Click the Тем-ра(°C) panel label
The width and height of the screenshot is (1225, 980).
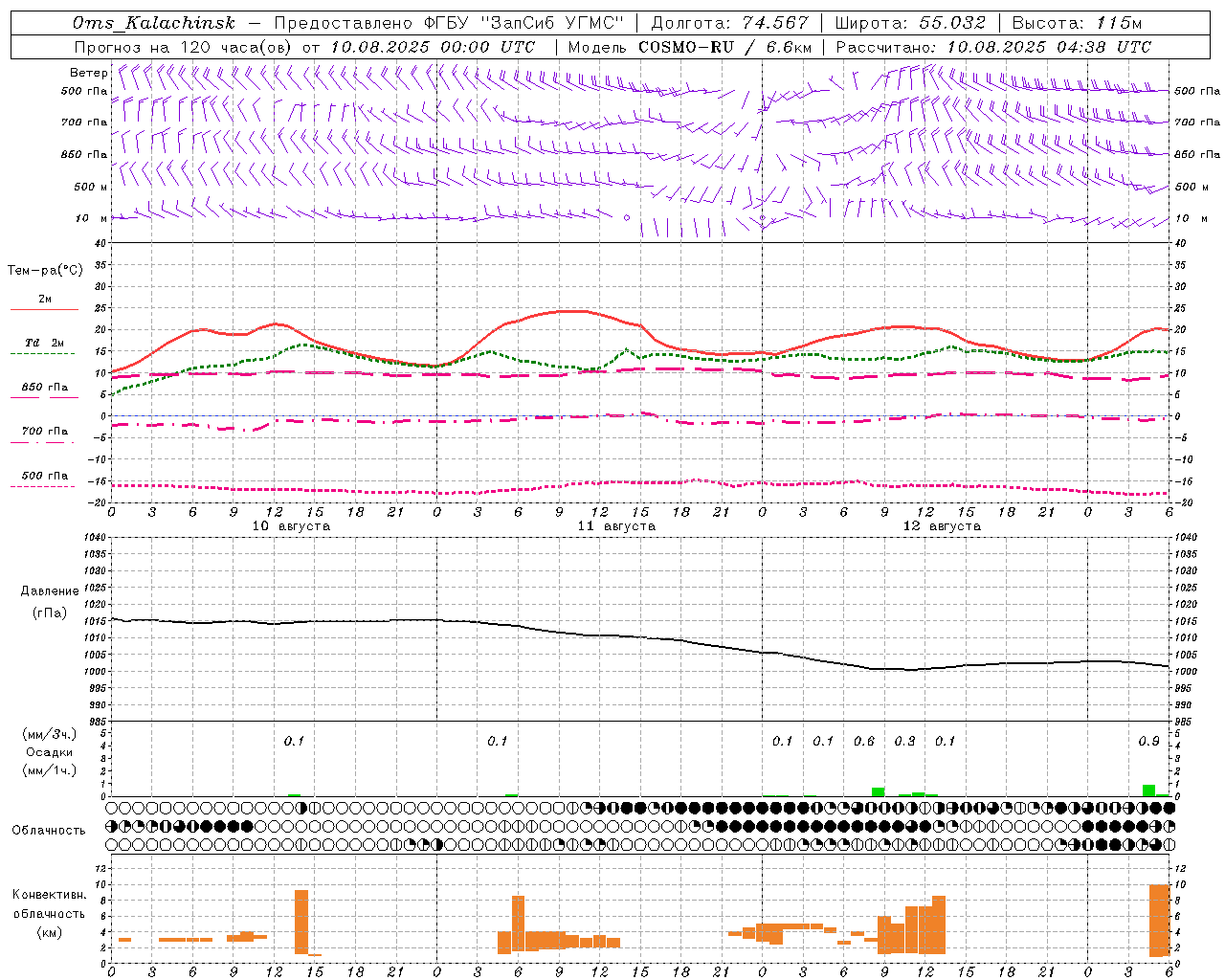click(45, 271)
